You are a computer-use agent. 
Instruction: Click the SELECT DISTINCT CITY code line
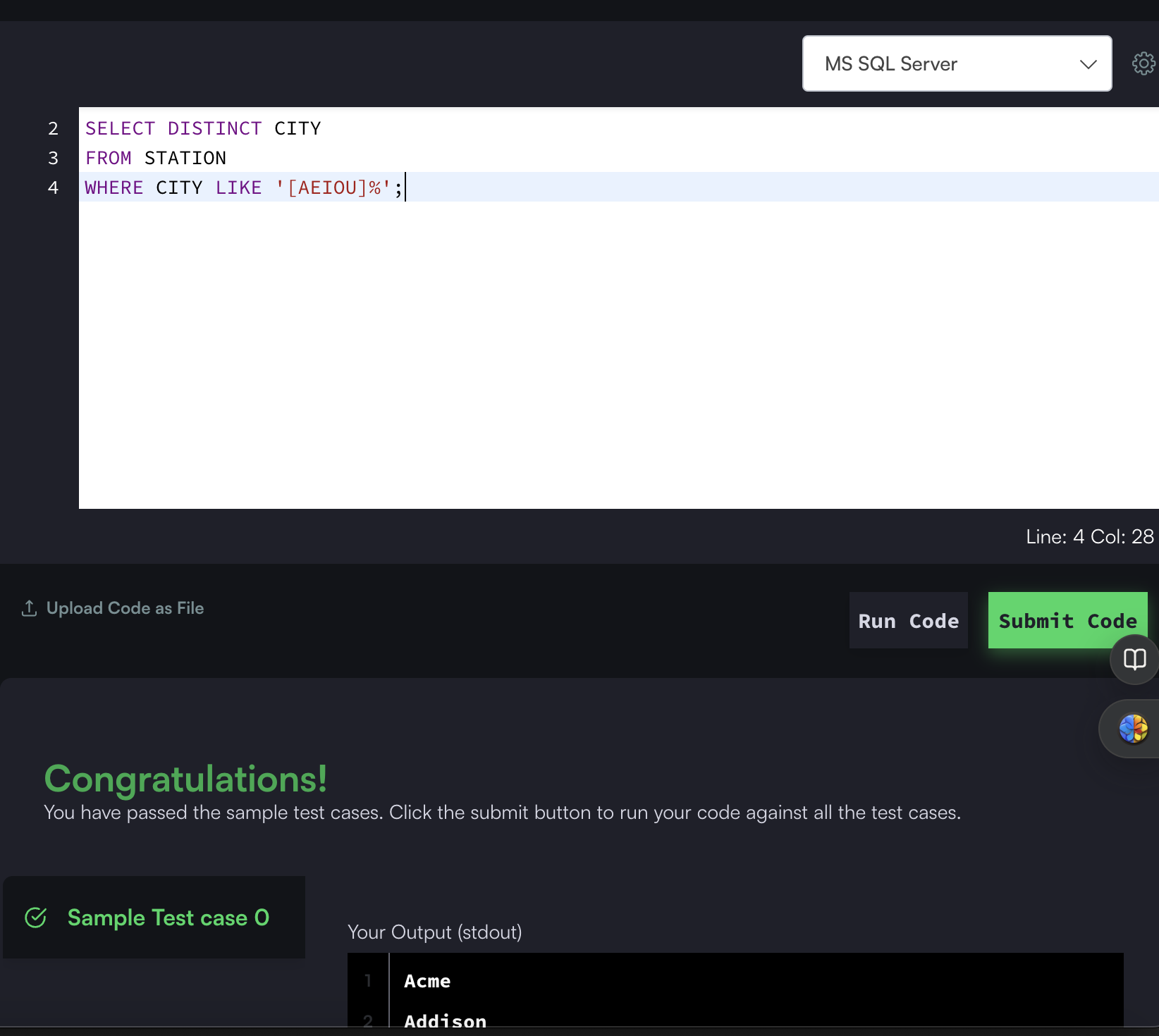coord(203,128)
